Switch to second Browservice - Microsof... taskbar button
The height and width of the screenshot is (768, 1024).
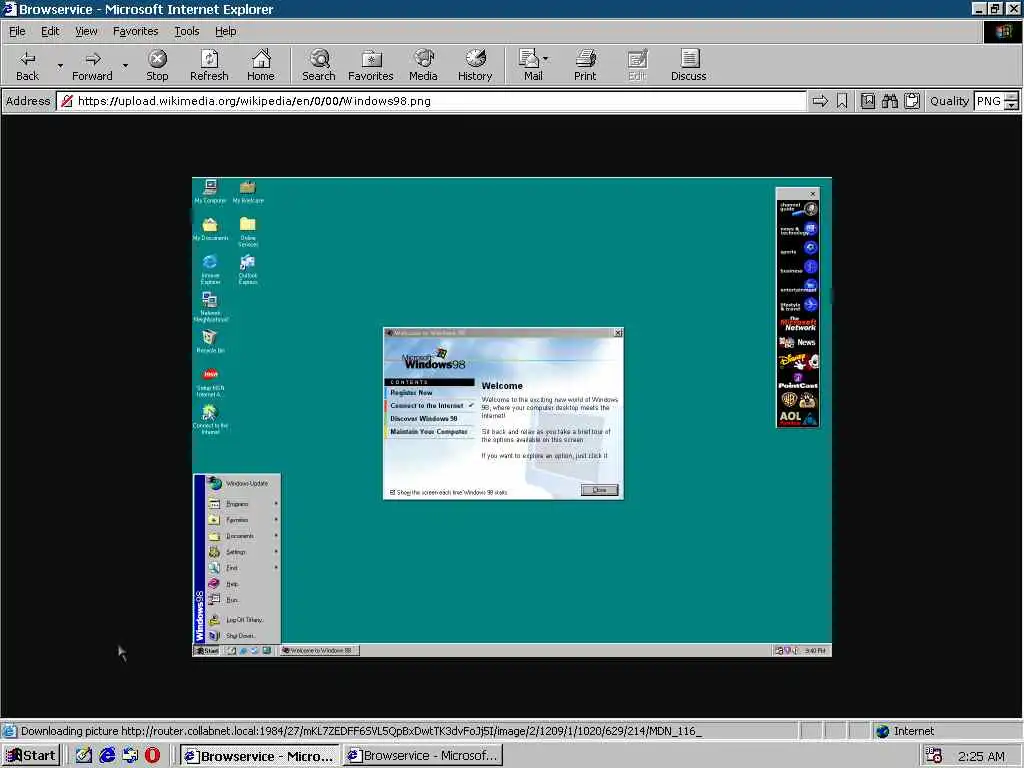coord(423,756)
